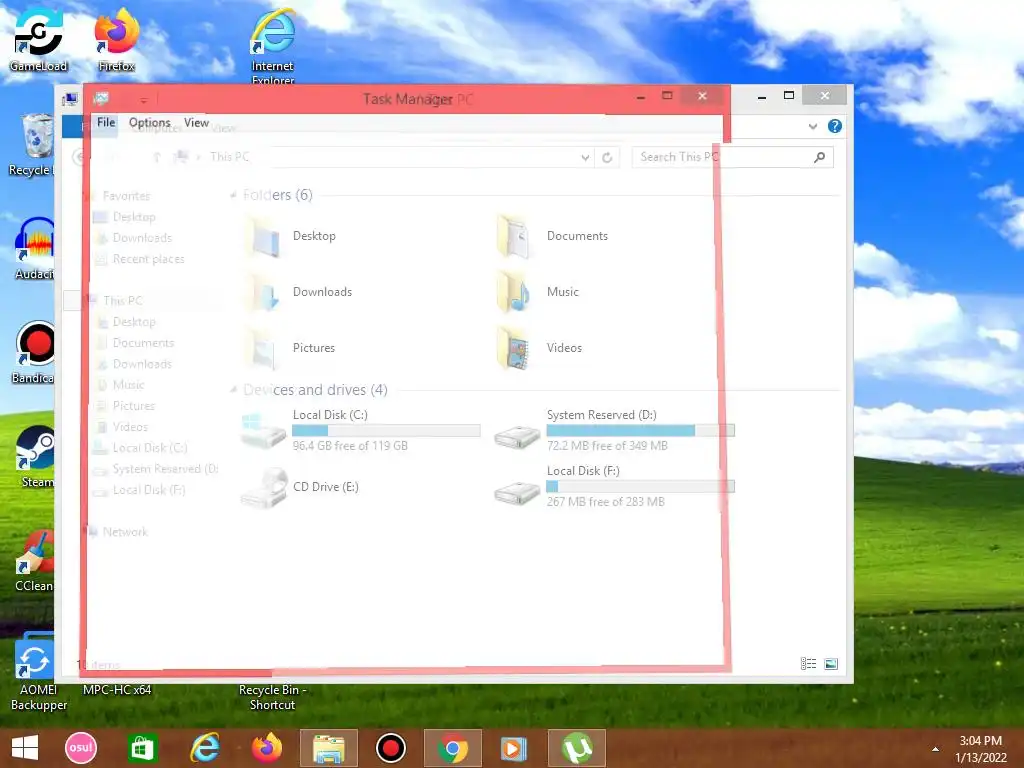Open the Options menu in Task Manager
Viewport: 1024px width, 768px height.
[x=150, y=122]
